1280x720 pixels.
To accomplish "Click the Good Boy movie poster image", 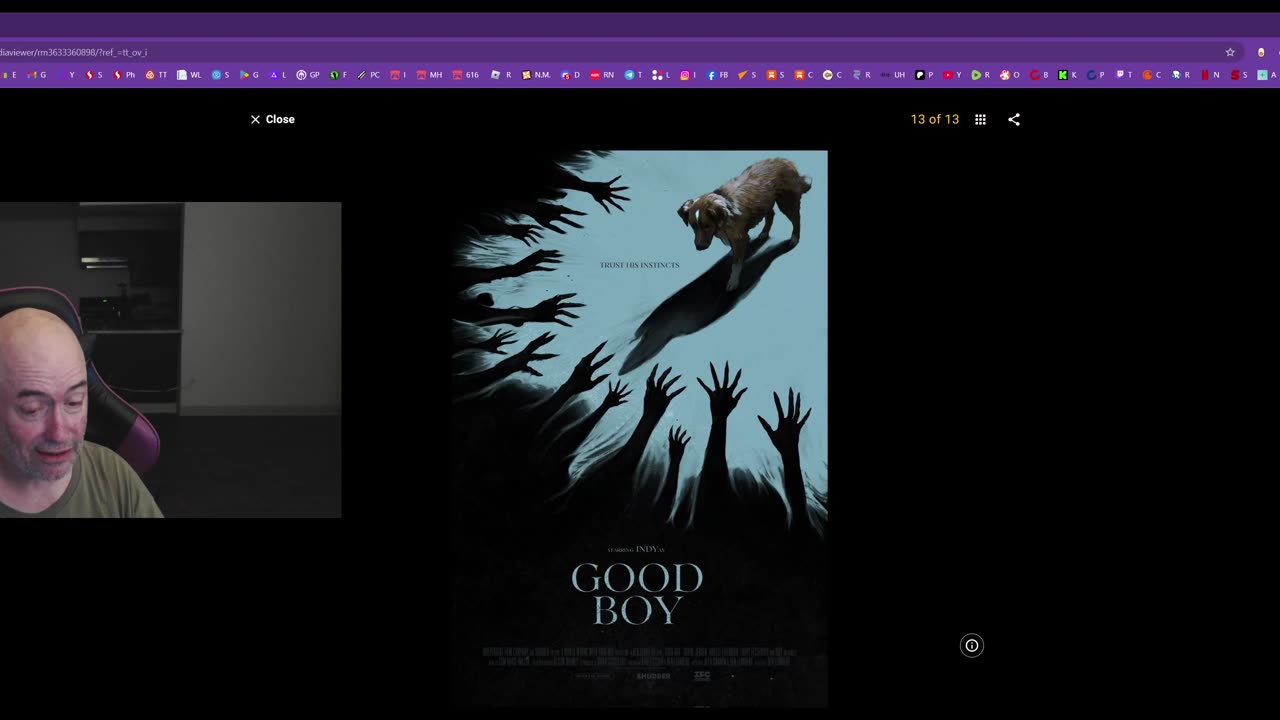I will tap(639, 429).
